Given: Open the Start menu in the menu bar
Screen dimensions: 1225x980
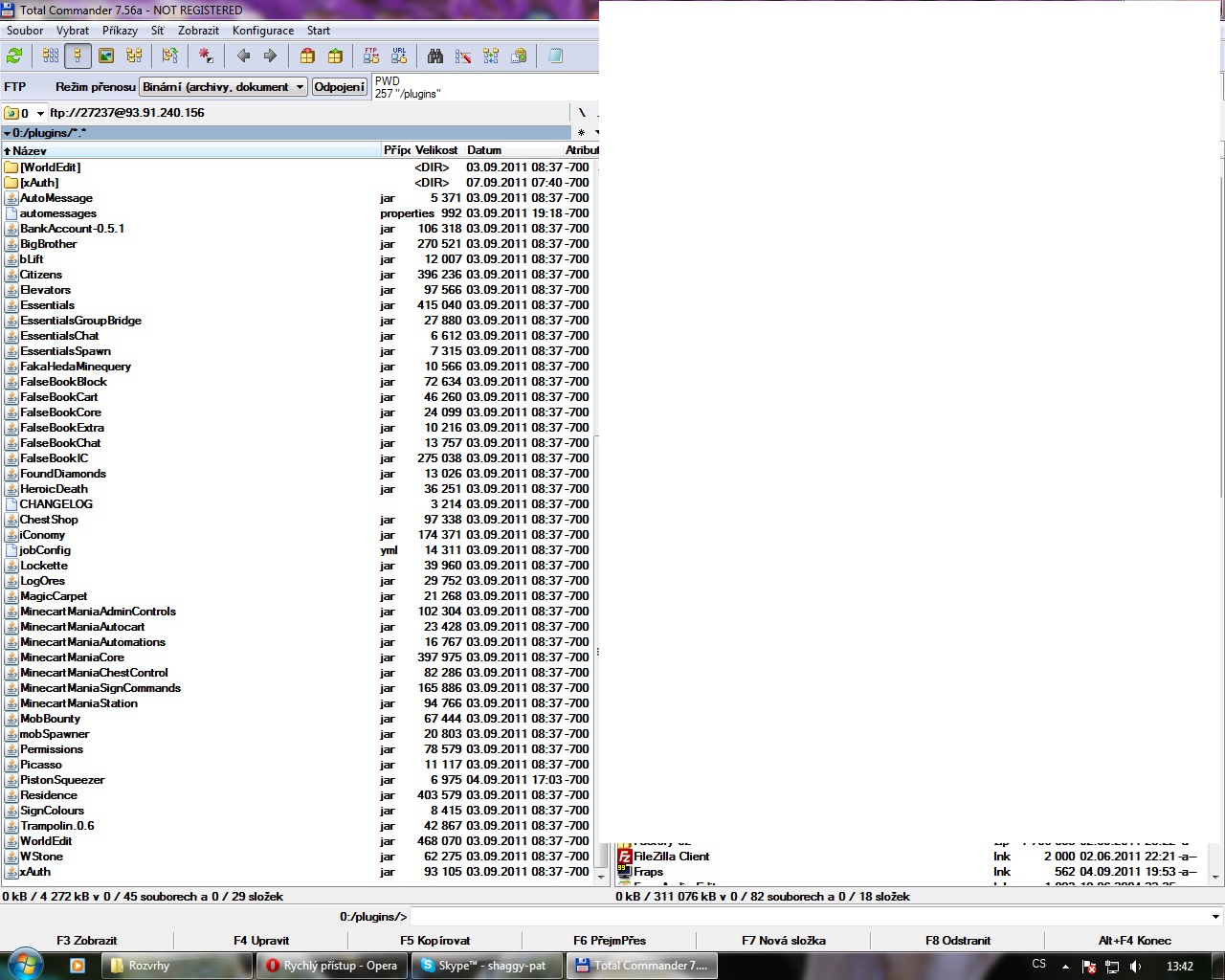Looking at the screenshot, I should (x=319, y=31).
